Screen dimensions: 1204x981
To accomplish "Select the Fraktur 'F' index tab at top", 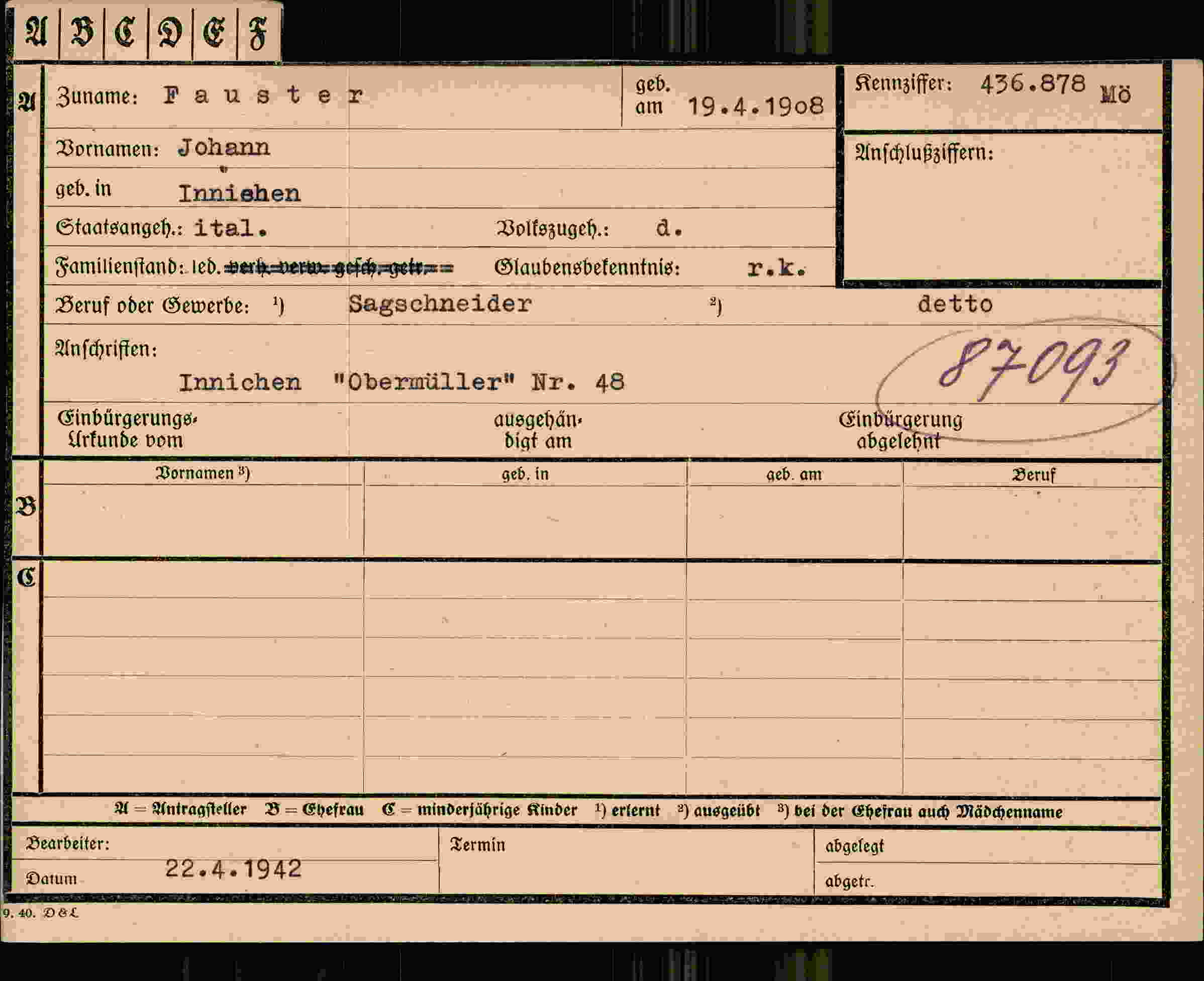I will pyautogui.click(x=259, y=32).
